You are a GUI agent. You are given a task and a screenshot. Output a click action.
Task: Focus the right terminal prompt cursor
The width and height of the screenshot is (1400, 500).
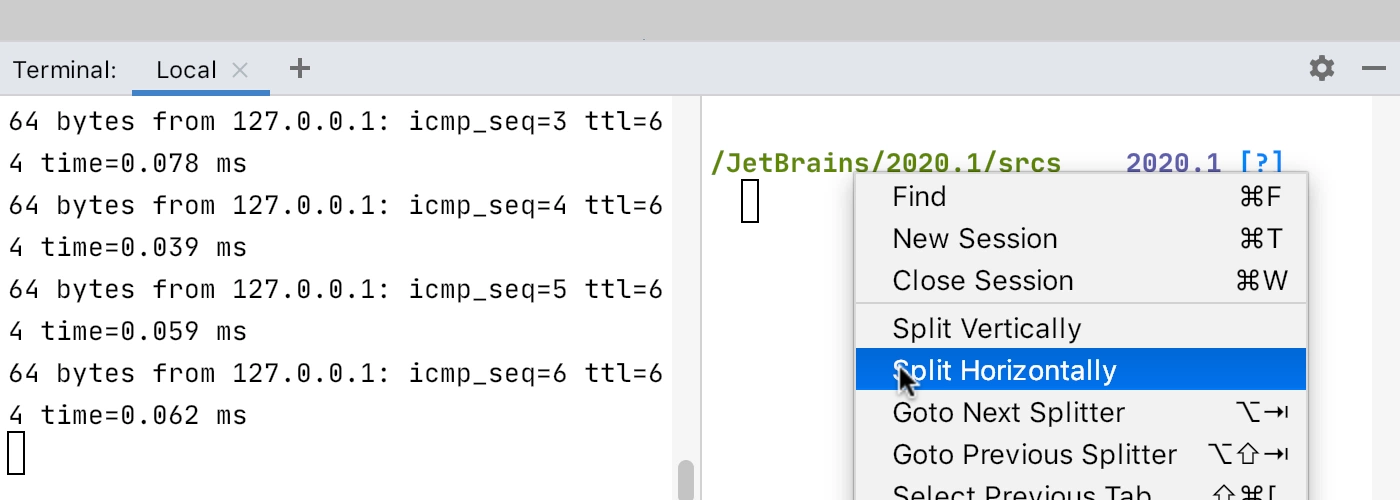coord(750,201)
